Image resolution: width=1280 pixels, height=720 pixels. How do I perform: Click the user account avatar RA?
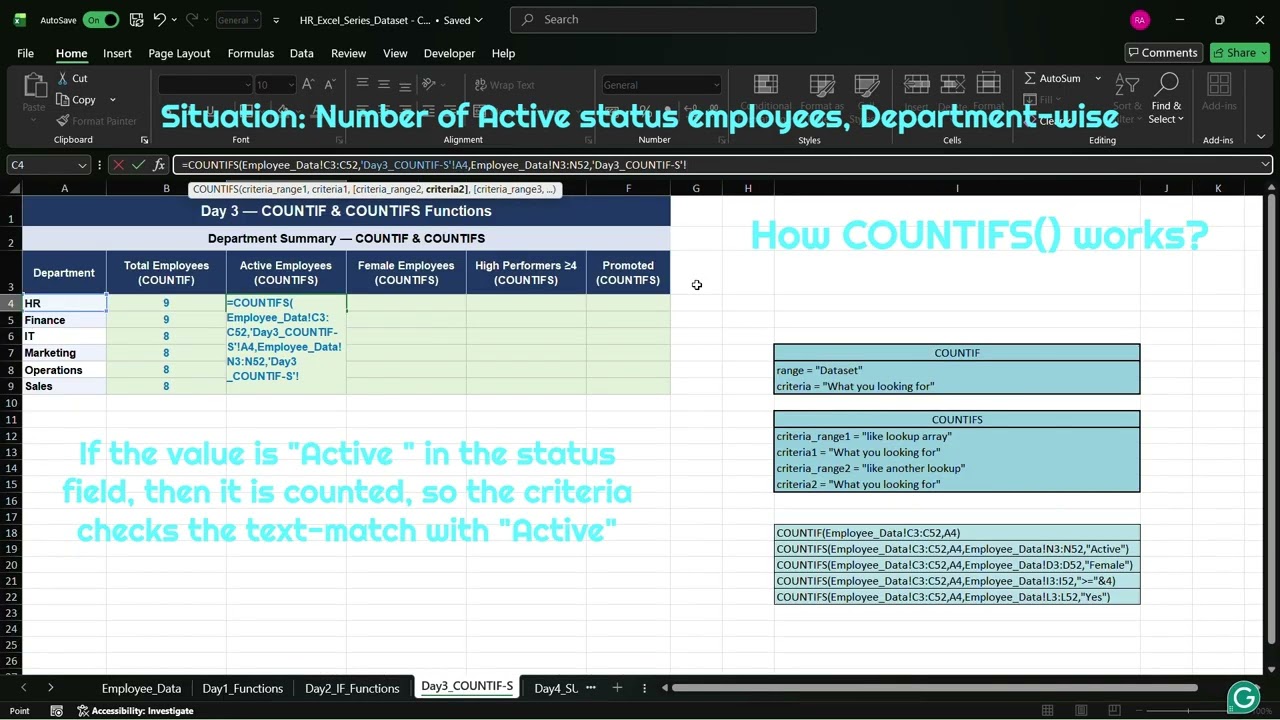(1140, 20)
